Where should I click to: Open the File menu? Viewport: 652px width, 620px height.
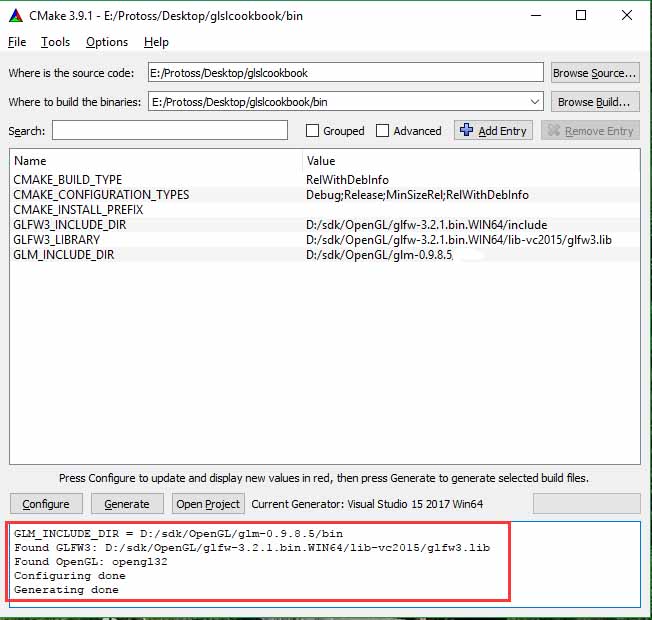17,42
